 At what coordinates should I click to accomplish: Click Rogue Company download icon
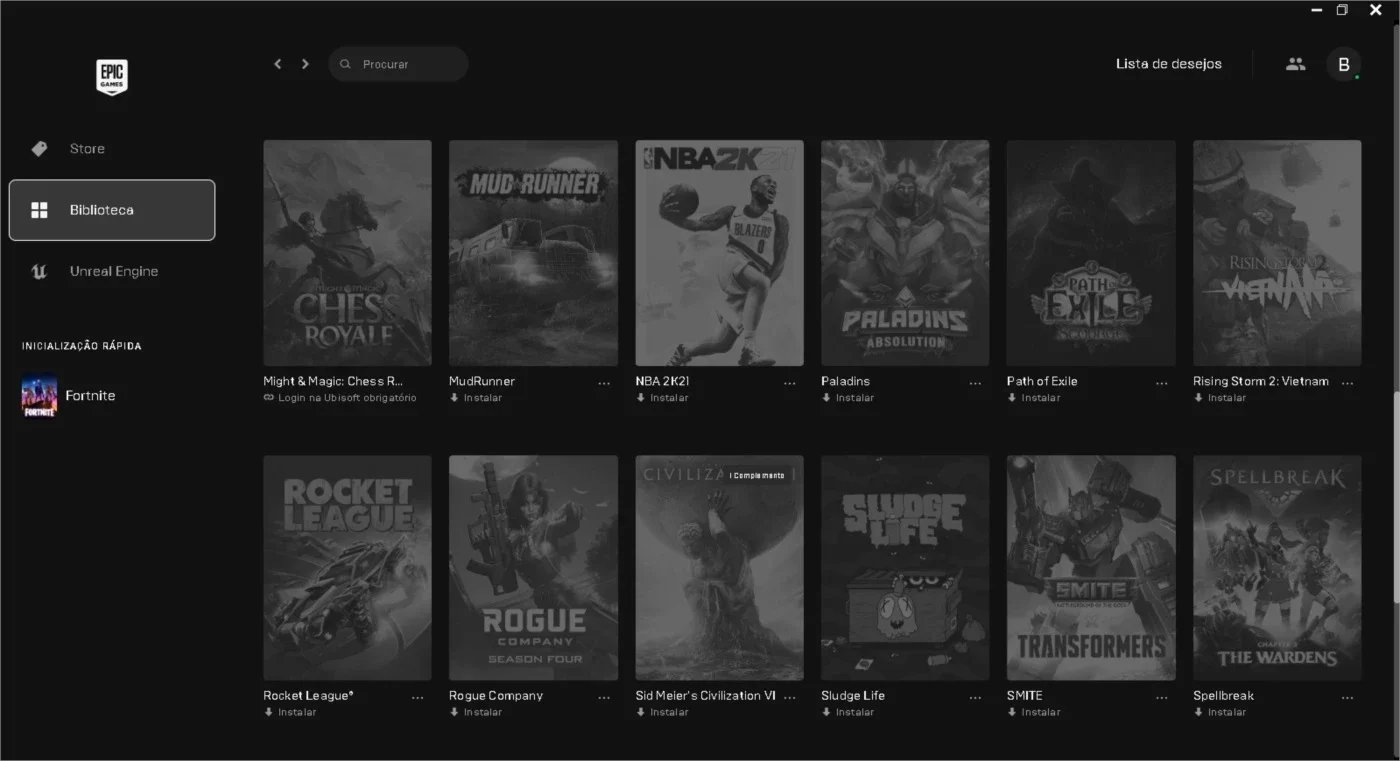point(454,712)
